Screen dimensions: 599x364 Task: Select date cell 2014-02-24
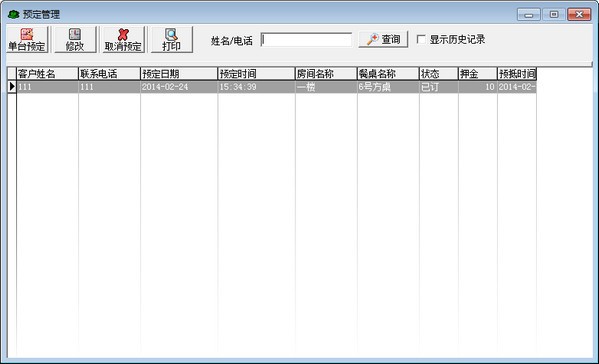click(x=179, y=87)
